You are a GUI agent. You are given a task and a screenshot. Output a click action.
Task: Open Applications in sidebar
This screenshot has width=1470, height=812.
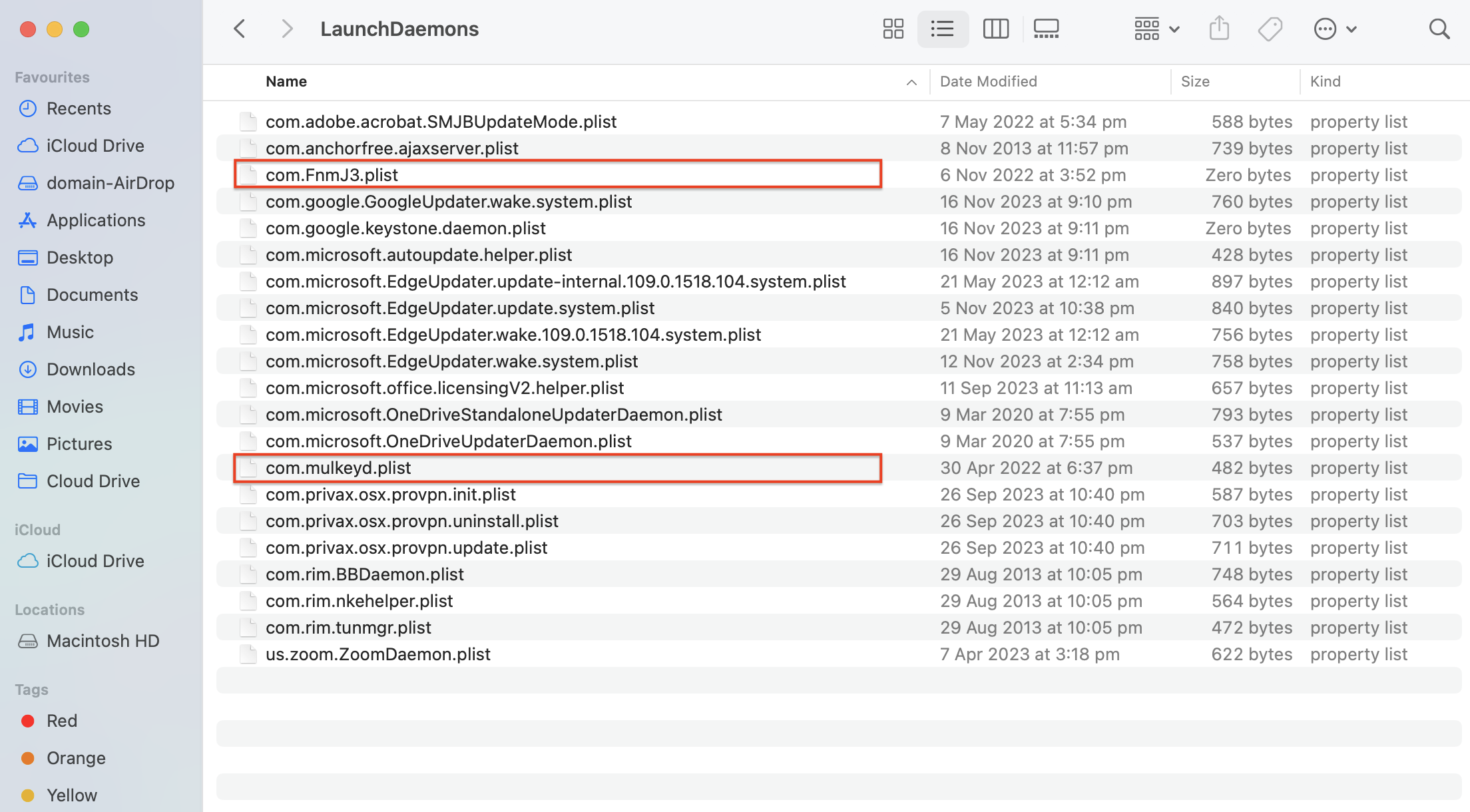click(x=95, y=220)
